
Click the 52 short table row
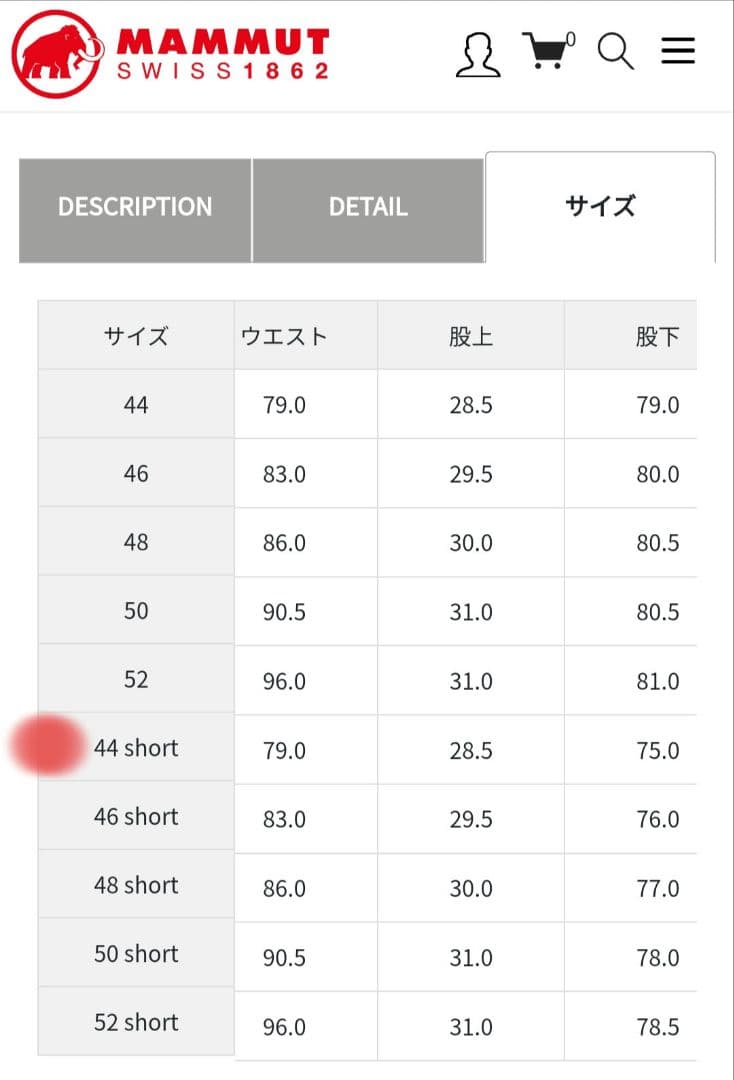(135, 1022)
